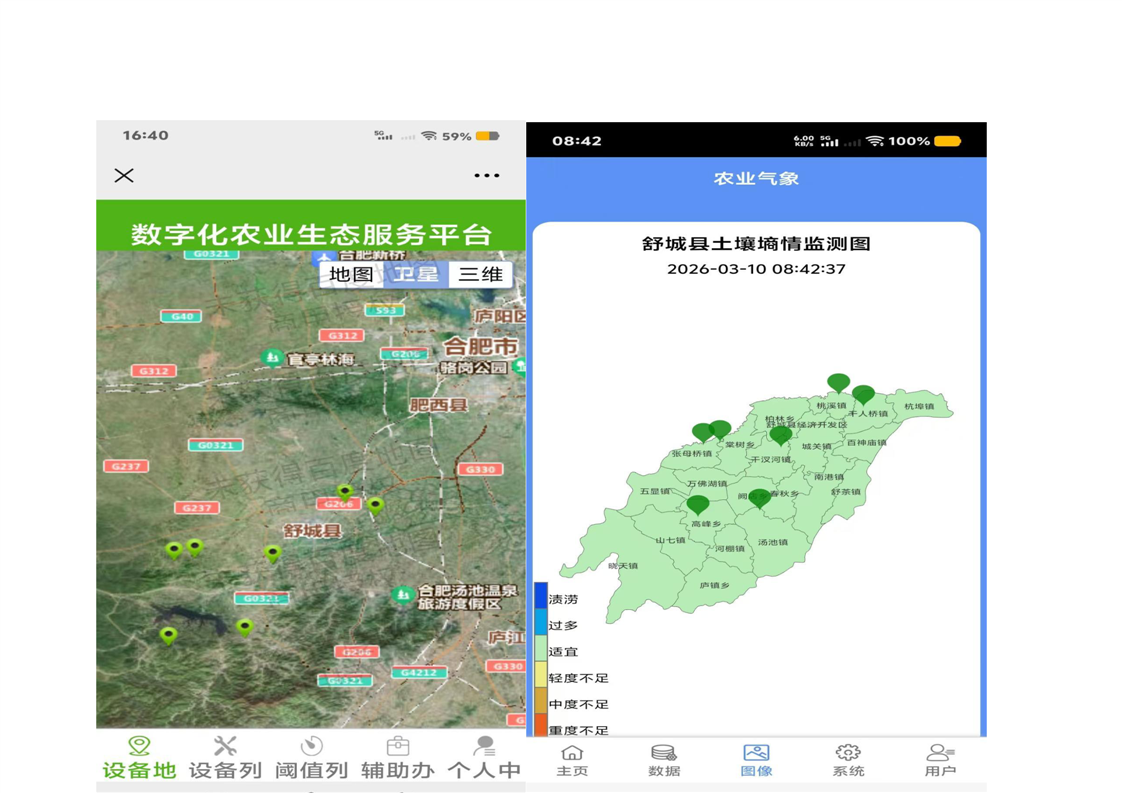The width and height of the screenshot is (1122, 793).
Task: Open the 用户 user profile tab
Action: coord(940,760)
